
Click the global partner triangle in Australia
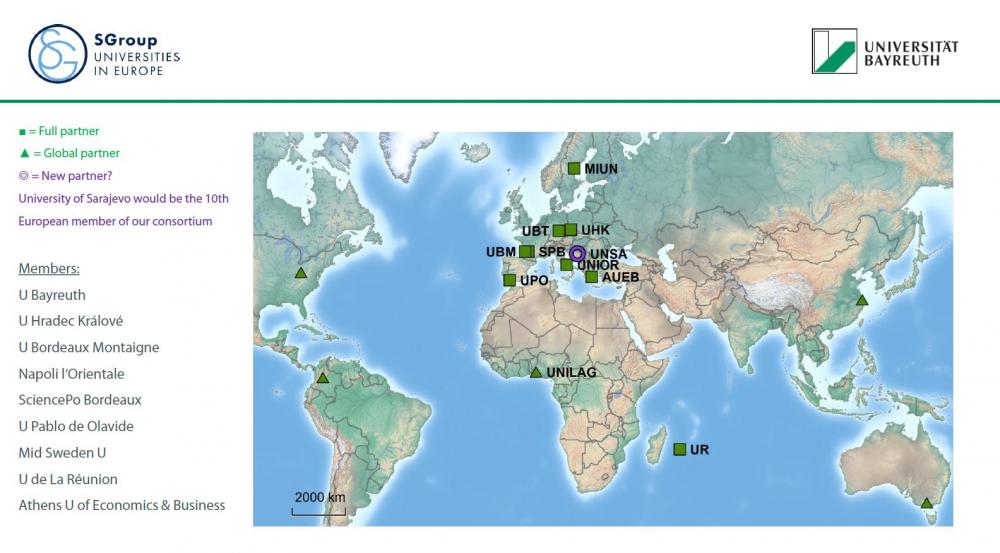click(927, 503)
